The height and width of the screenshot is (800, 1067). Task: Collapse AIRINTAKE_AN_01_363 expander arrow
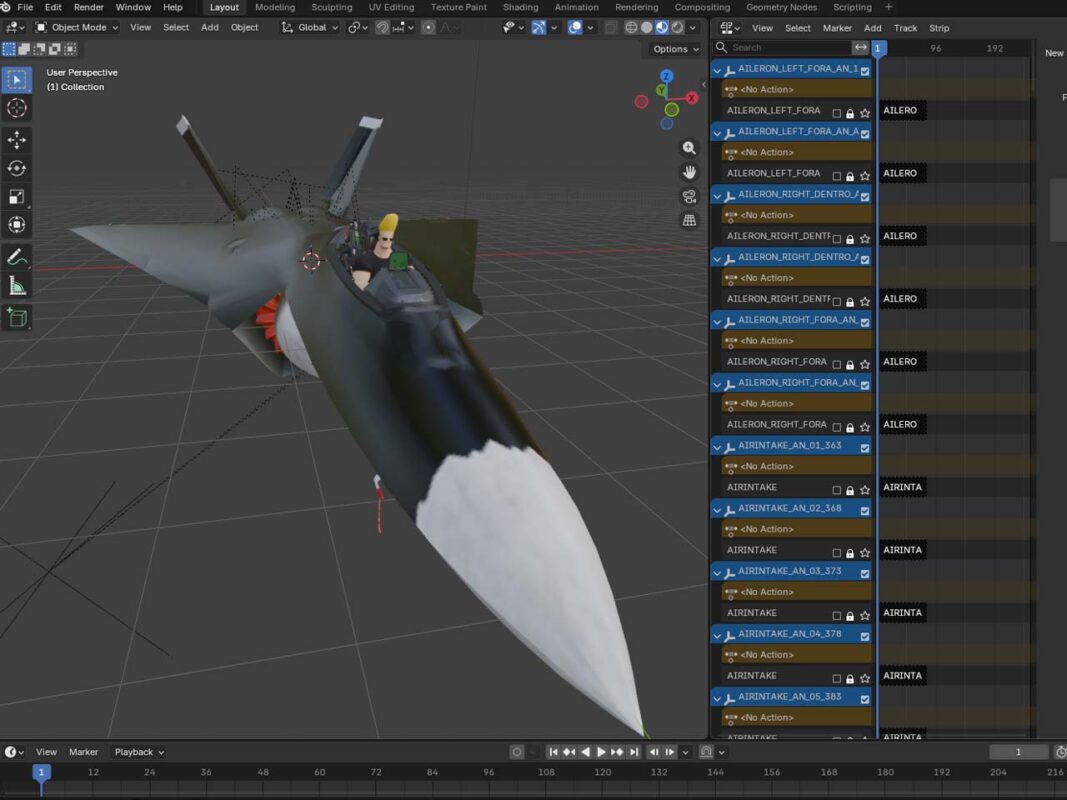coord(717,447)
